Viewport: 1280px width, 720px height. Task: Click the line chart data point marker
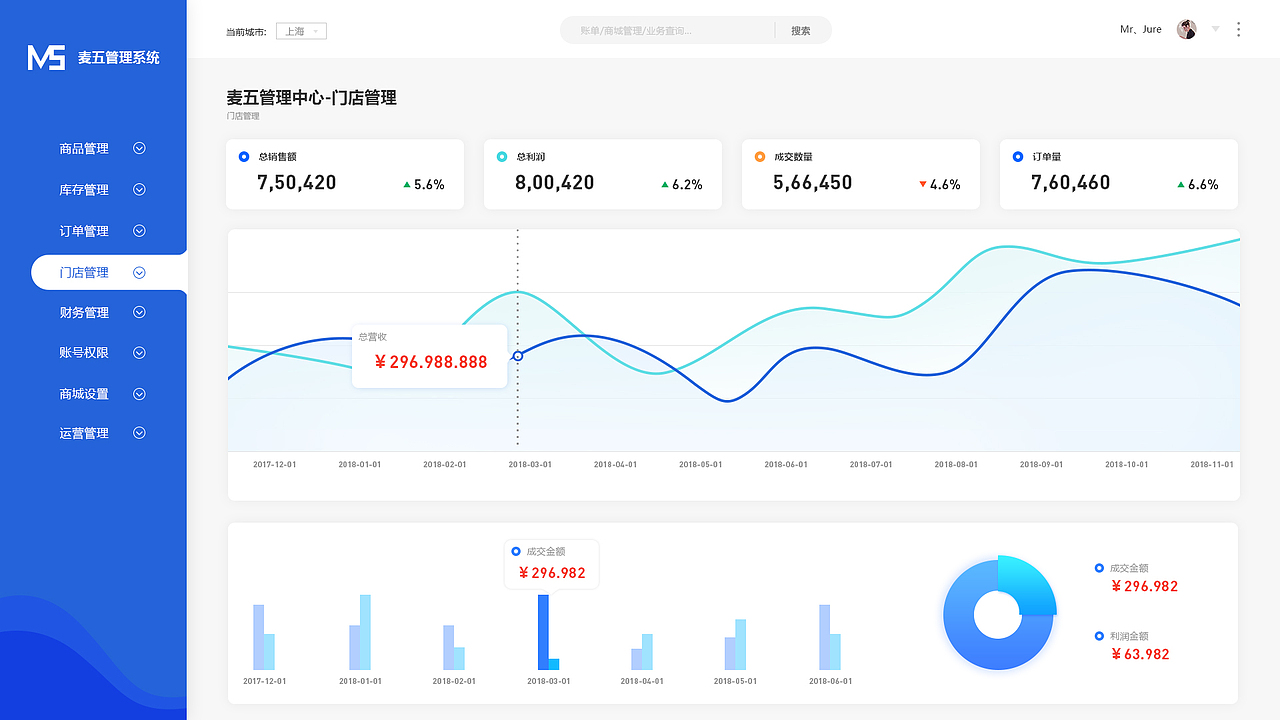coord(517,356)
